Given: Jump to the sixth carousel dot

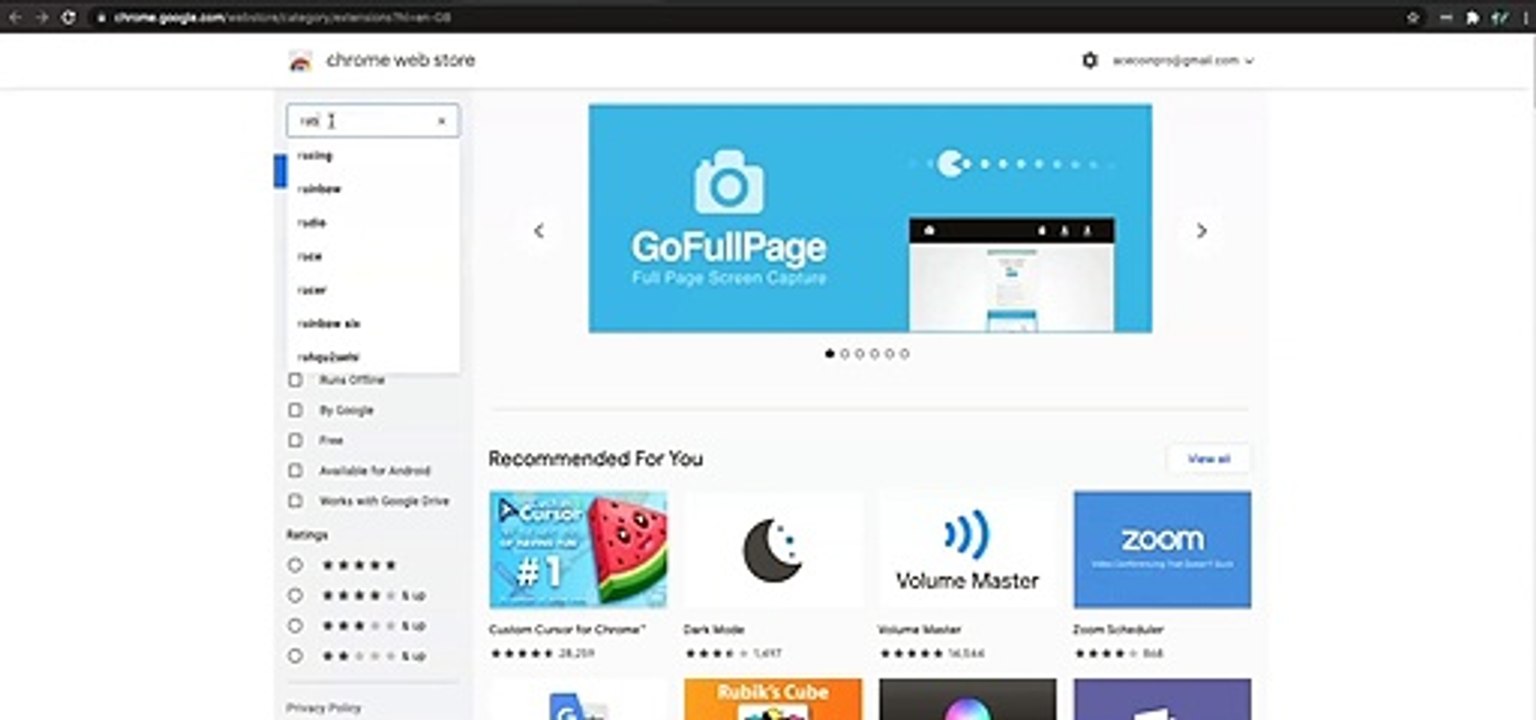Looking at the screenshot, I should pyautogui.click(x=905, y=354).
